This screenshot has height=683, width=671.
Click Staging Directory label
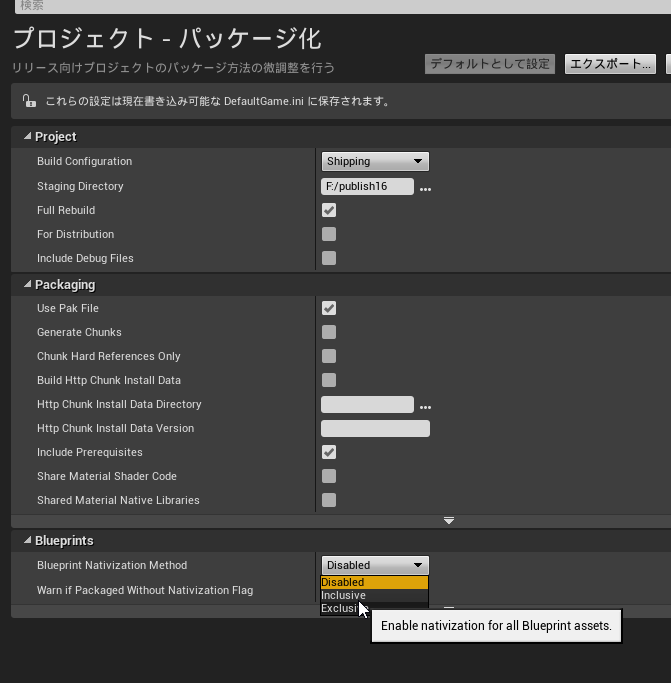click(80, 186)
